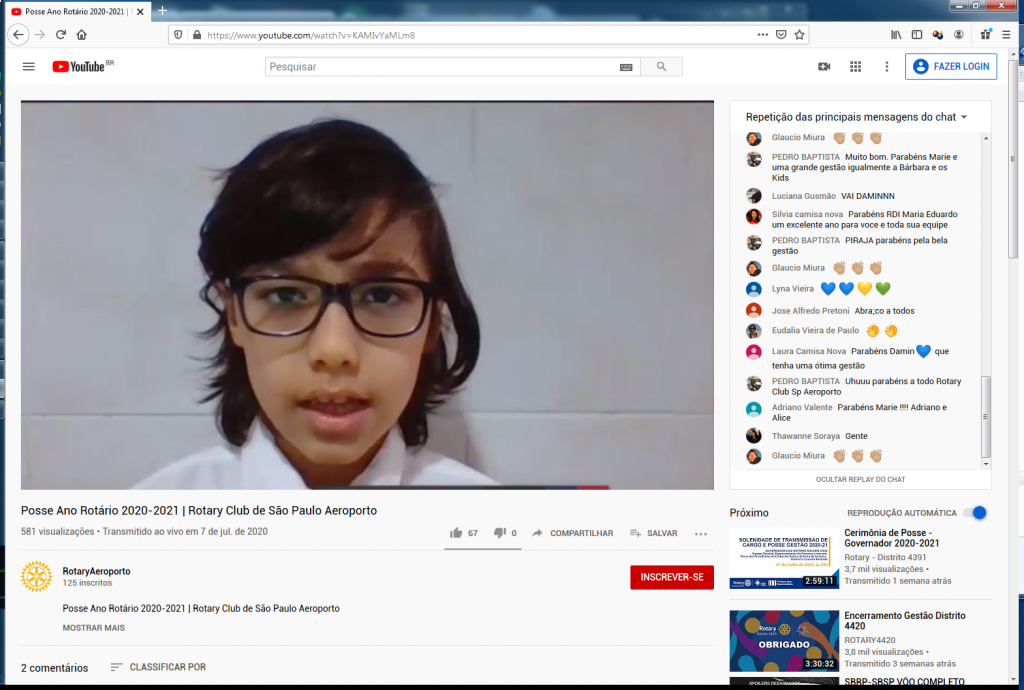Bookmark this page with star icon
This screenshot has width=1024, height=690.
click(x=800, y=34)
